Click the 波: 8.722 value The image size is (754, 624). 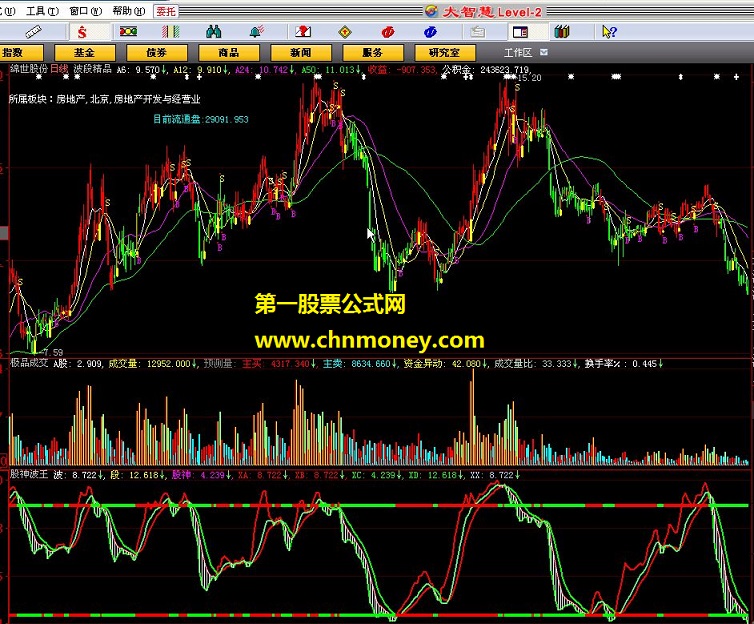[x=79, y=475]
